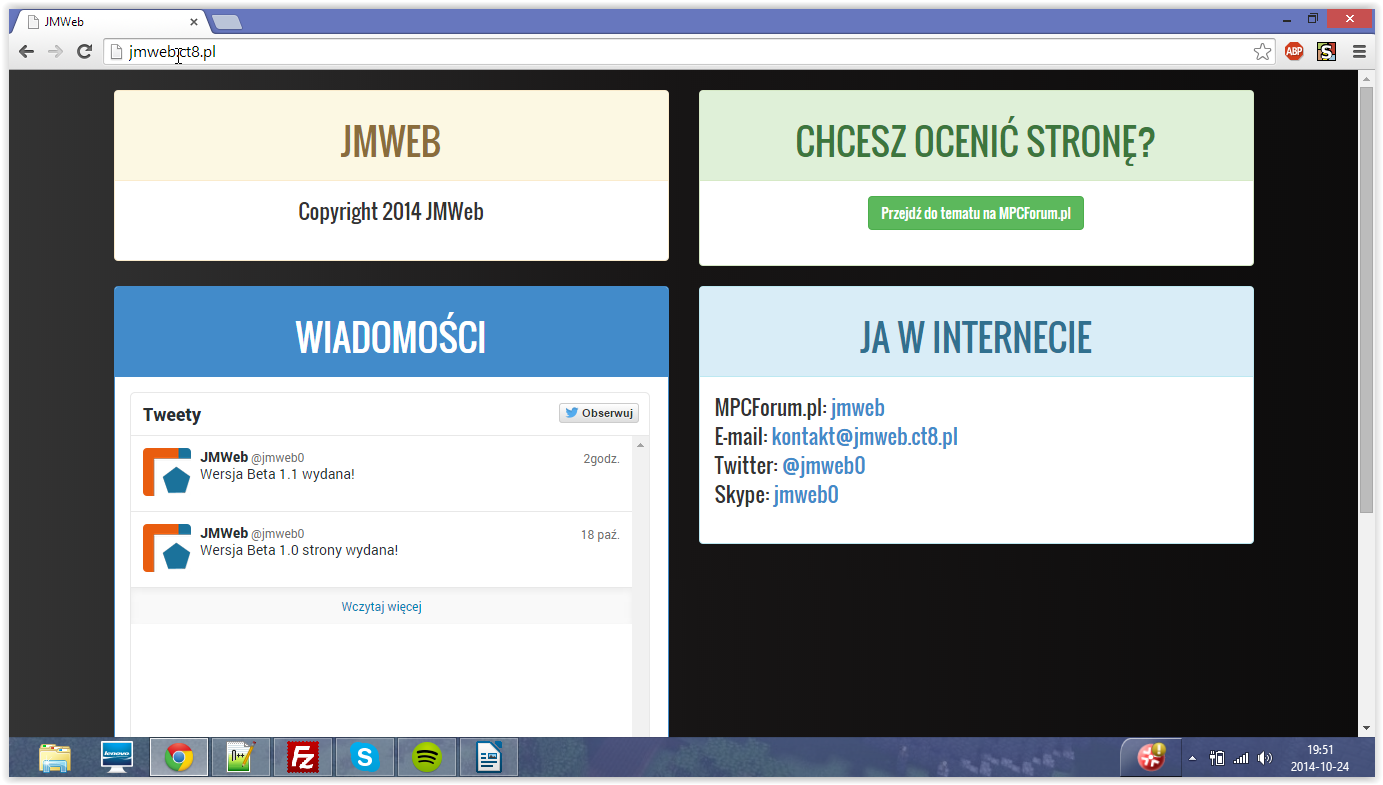Open File Explorer from the taskbar
This screenshot has width=1383, height=785.
point(55,758)
